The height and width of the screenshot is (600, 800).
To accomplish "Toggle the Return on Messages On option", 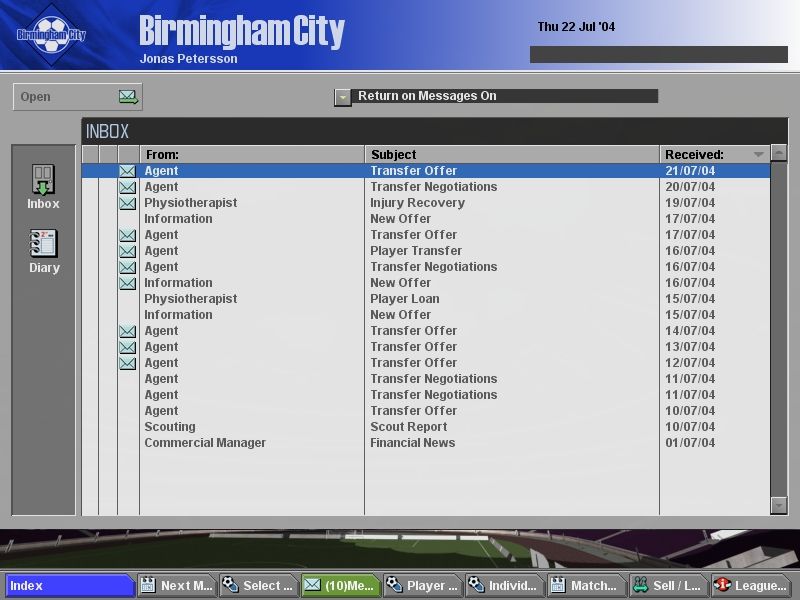I will [343, 97].
